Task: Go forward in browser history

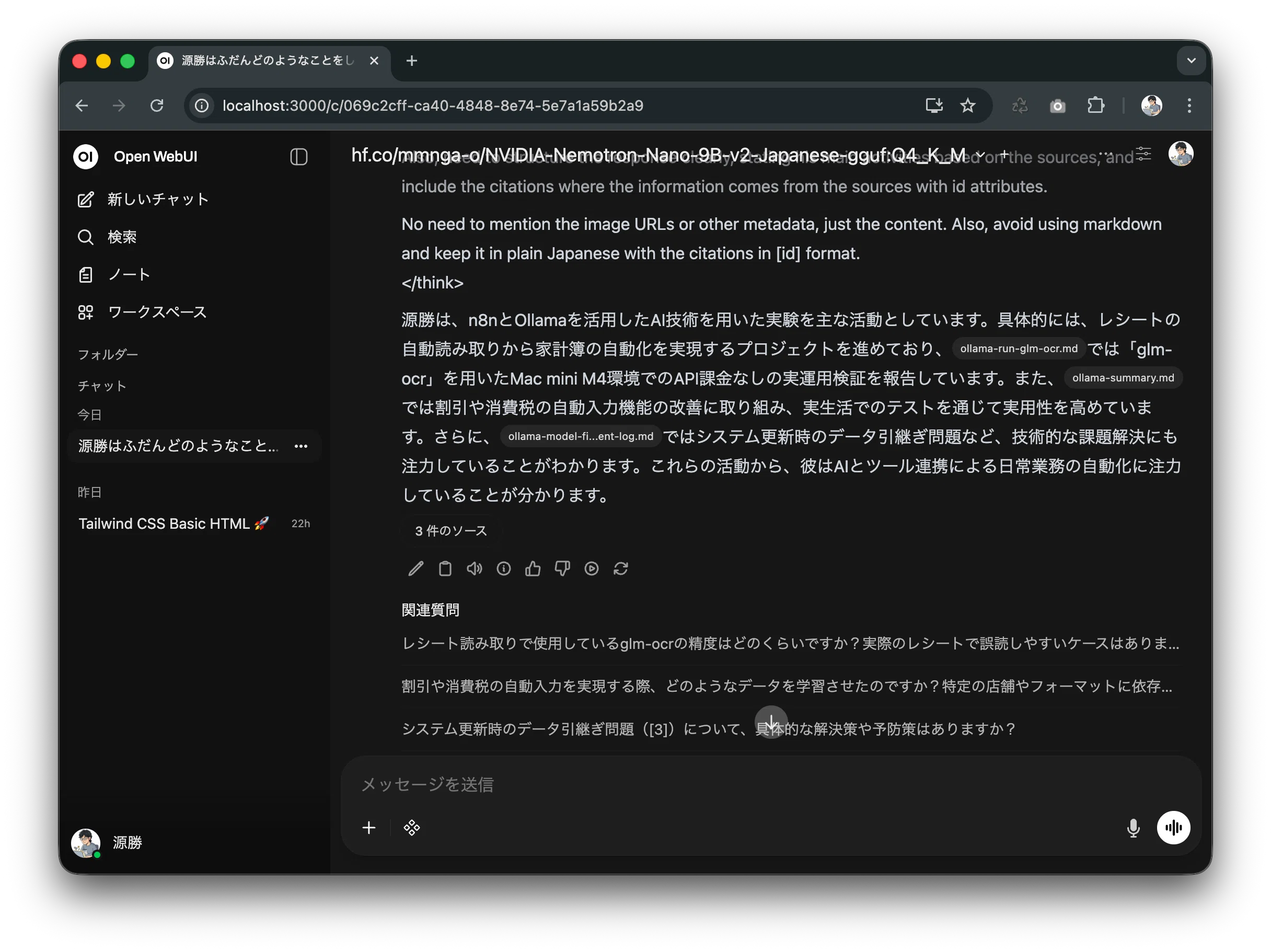Action: (119, 106)
